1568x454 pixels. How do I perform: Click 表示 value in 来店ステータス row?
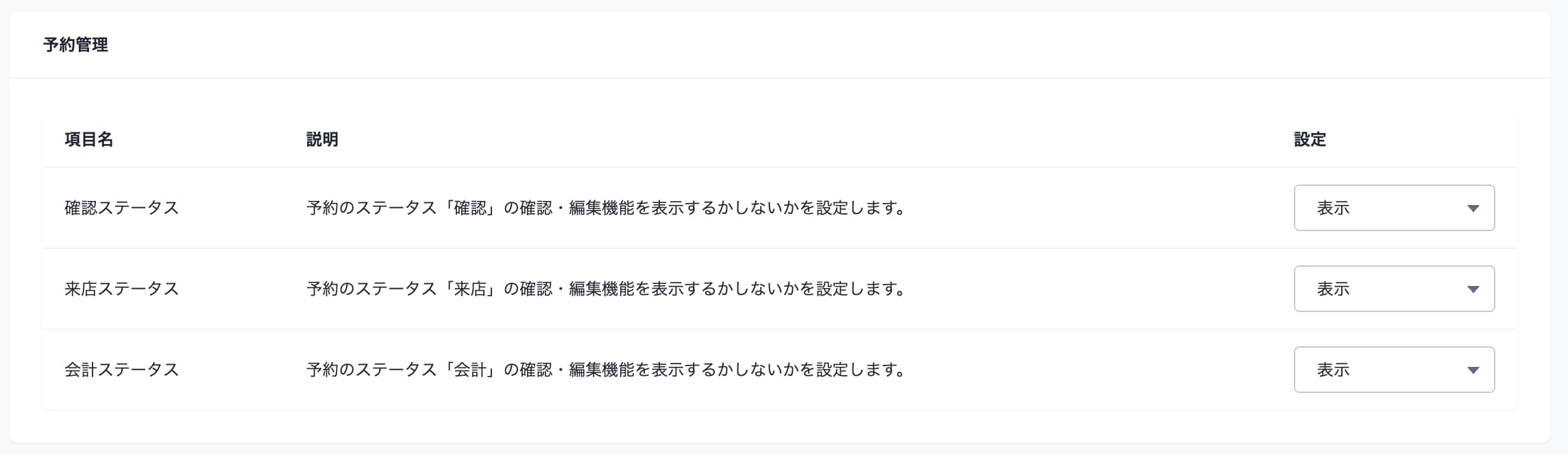pos(1334,289)
